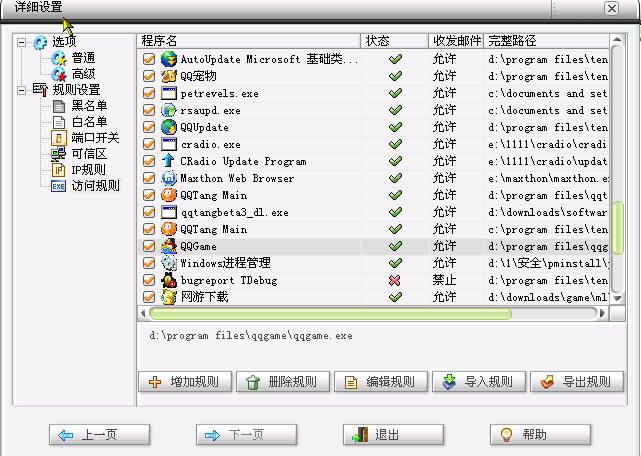Click the qqtangbeta3_dl.exe window icon
Screen dimensions: 641x456
pos(168,212)
